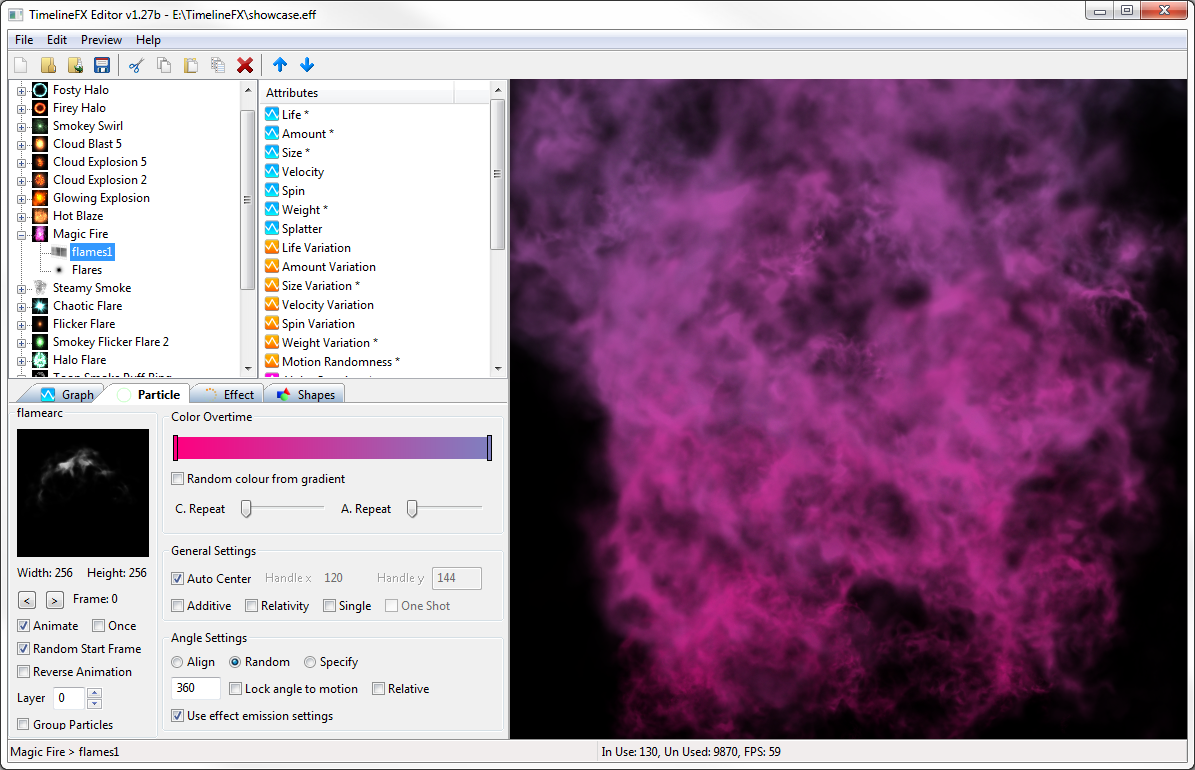Select the Align angle radio button

pyautogui.click(x=177, y=662)
